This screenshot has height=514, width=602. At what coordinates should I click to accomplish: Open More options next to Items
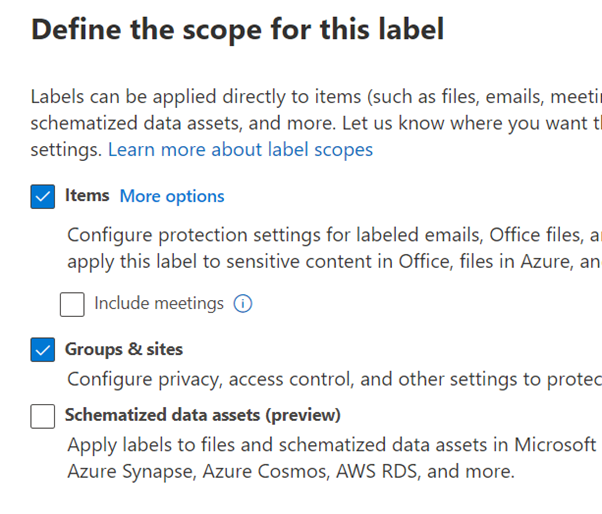tap(172, 196)
